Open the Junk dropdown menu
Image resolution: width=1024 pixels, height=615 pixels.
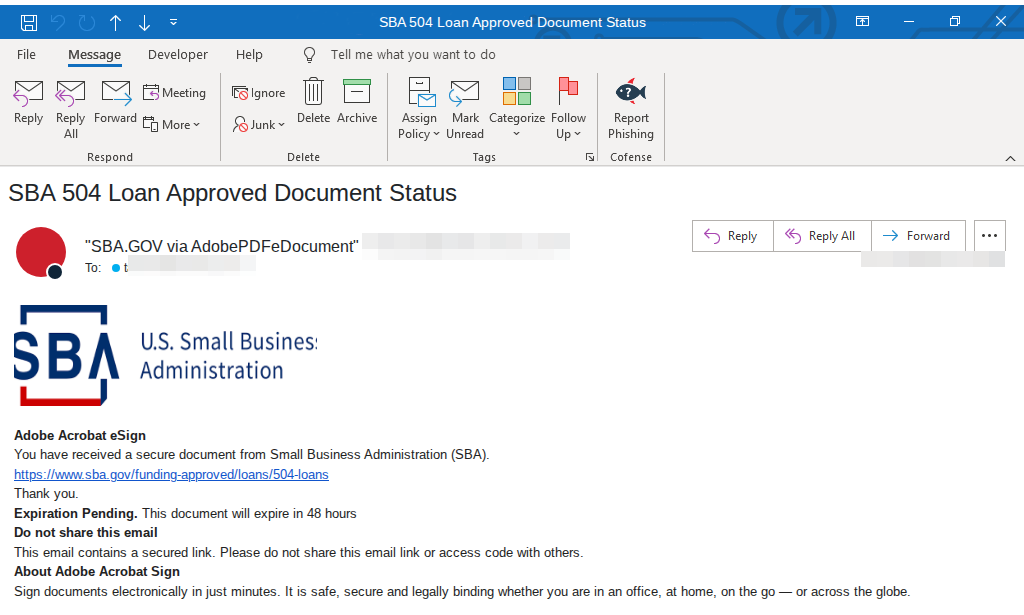(x=259, y=124)
